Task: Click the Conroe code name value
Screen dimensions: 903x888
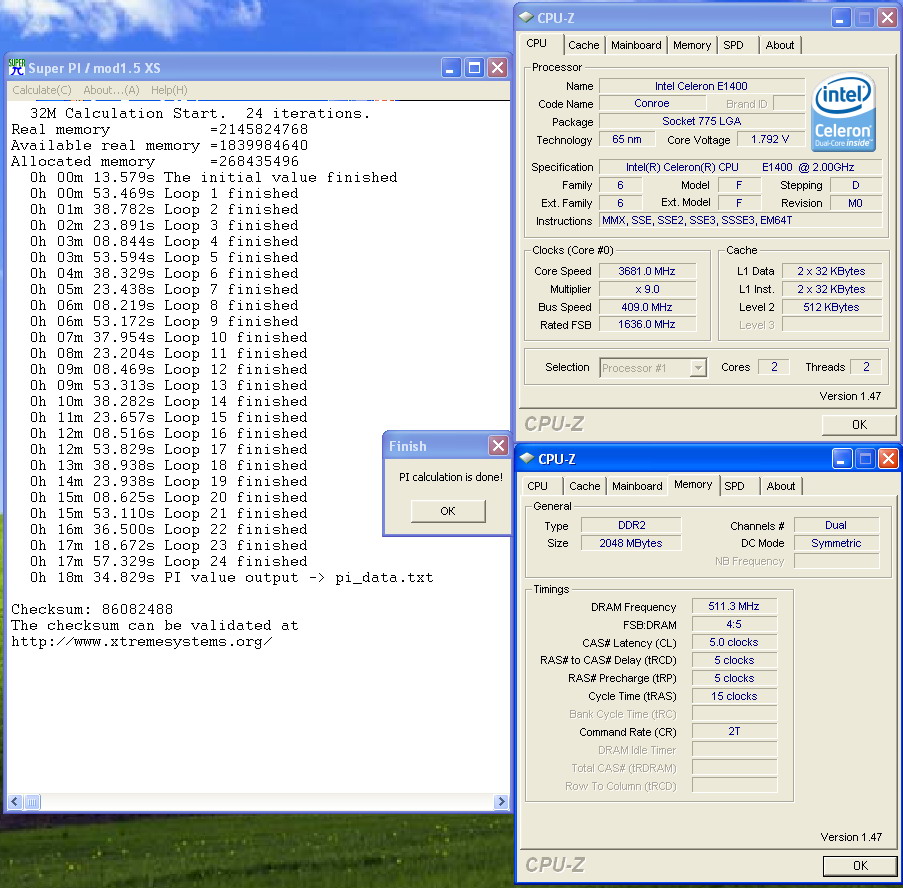Action: [652, 103]
